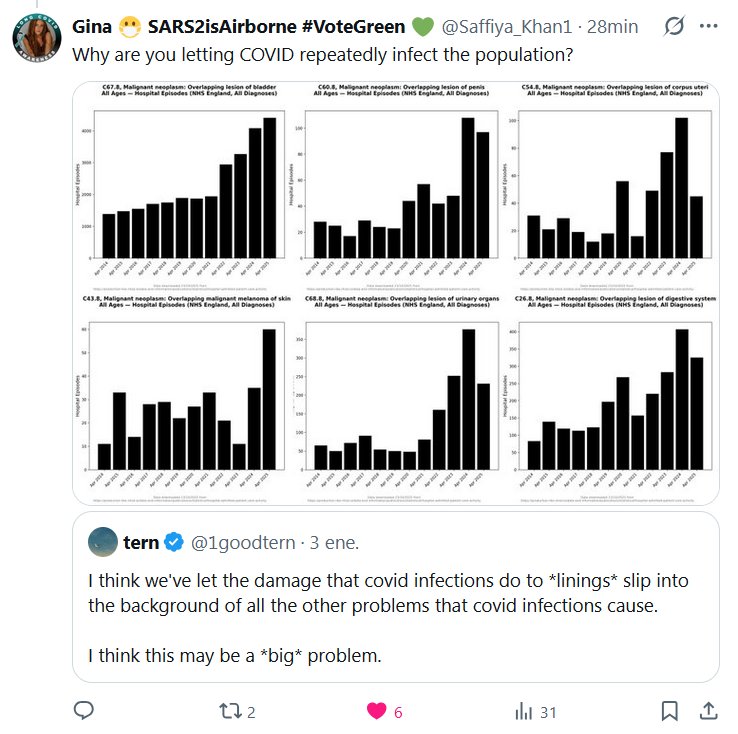
Task: Open the digestive system chart image
Action: click(611, 397)
